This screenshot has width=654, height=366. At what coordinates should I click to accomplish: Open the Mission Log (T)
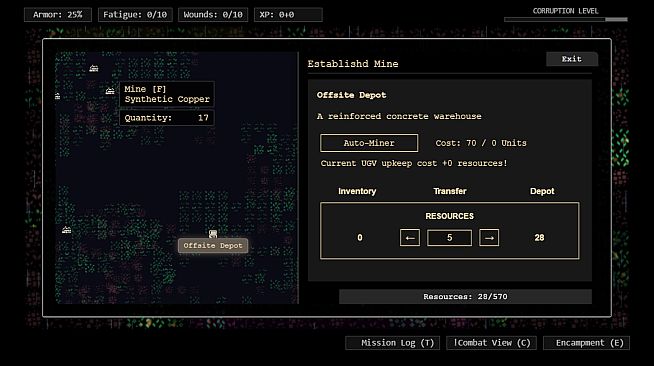coord(392,343)
